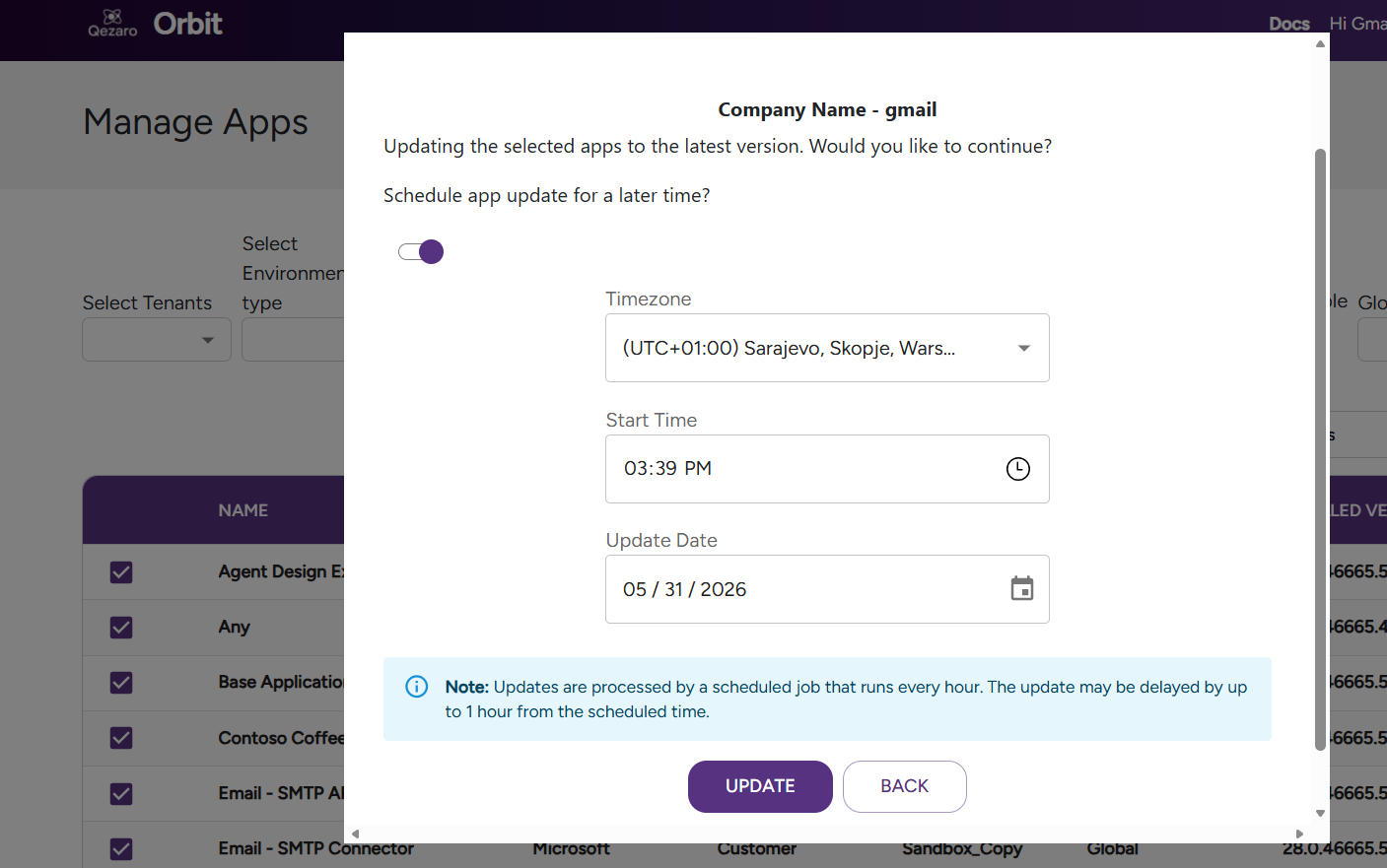Open the clock picker in Start Time
The height and width of the screenshot is (868, 1387).
click(1018, 469)
